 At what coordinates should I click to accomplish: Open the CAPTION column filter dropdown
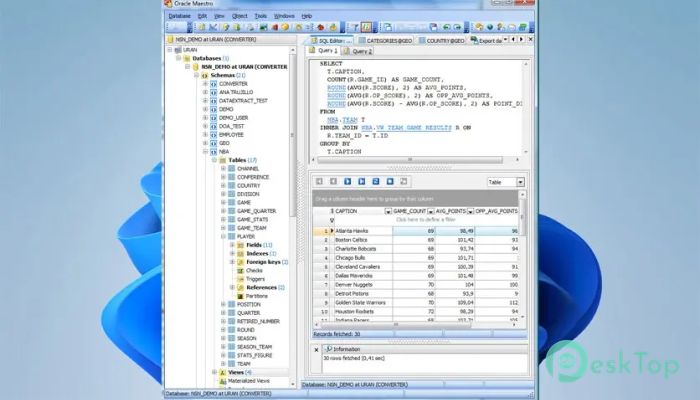[388, 211]
